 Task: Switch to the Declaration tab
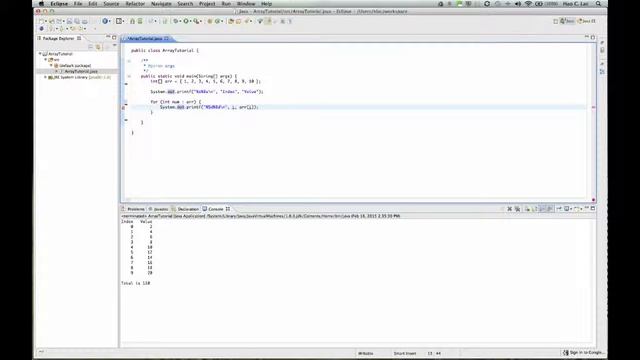(x=185, y=209)
